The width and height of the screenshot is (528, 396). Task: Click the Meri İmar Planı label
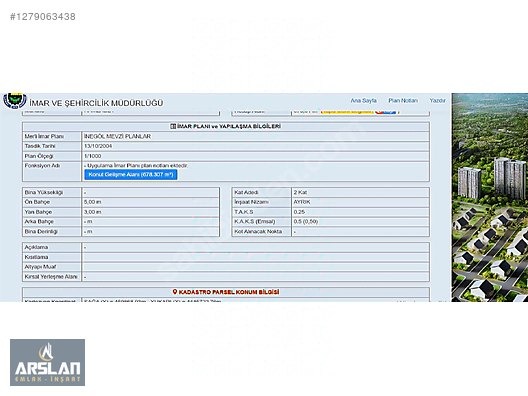pos(44,136)
